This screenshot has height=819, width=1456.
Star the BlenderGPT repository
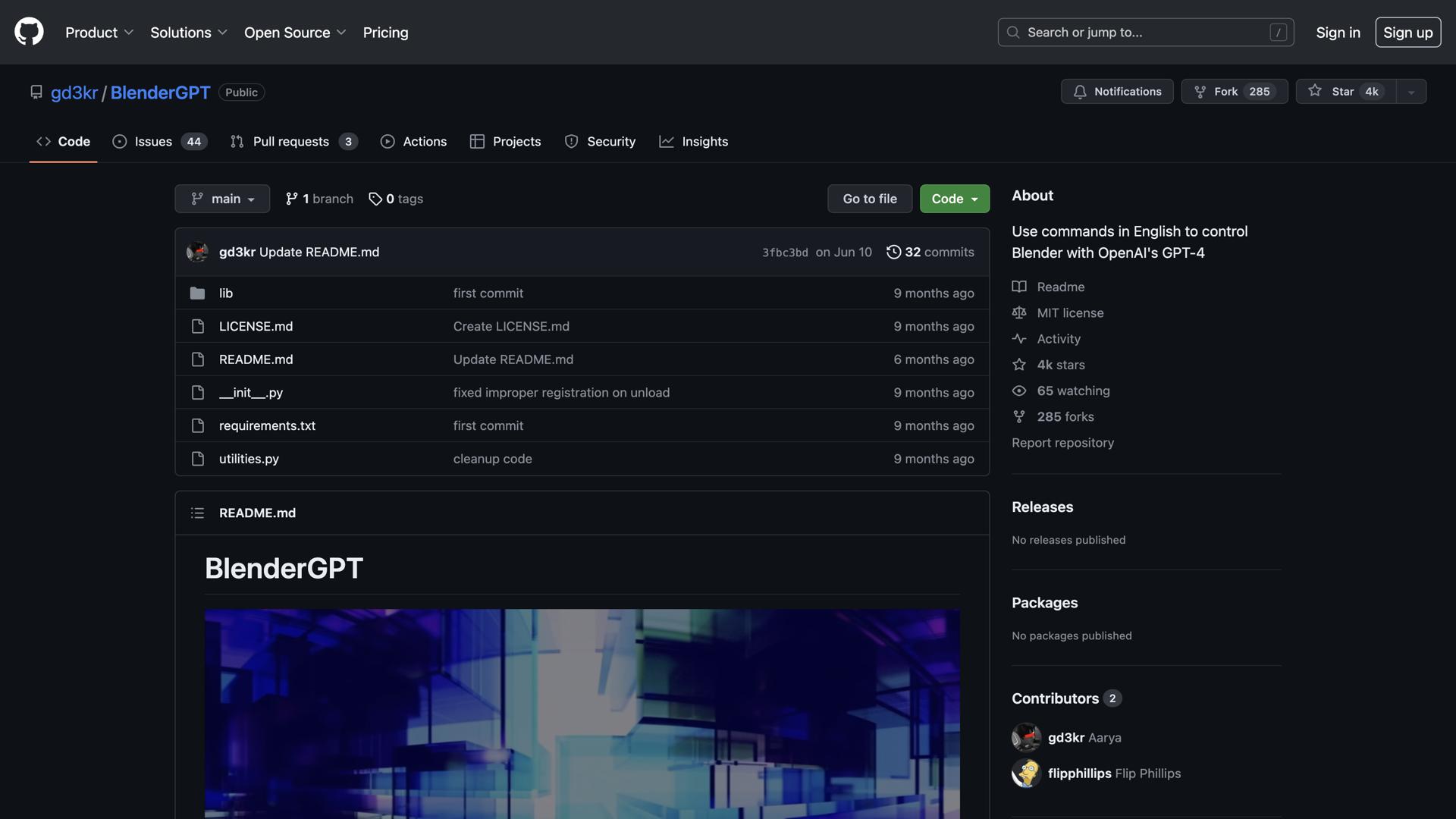point(1345,92)
